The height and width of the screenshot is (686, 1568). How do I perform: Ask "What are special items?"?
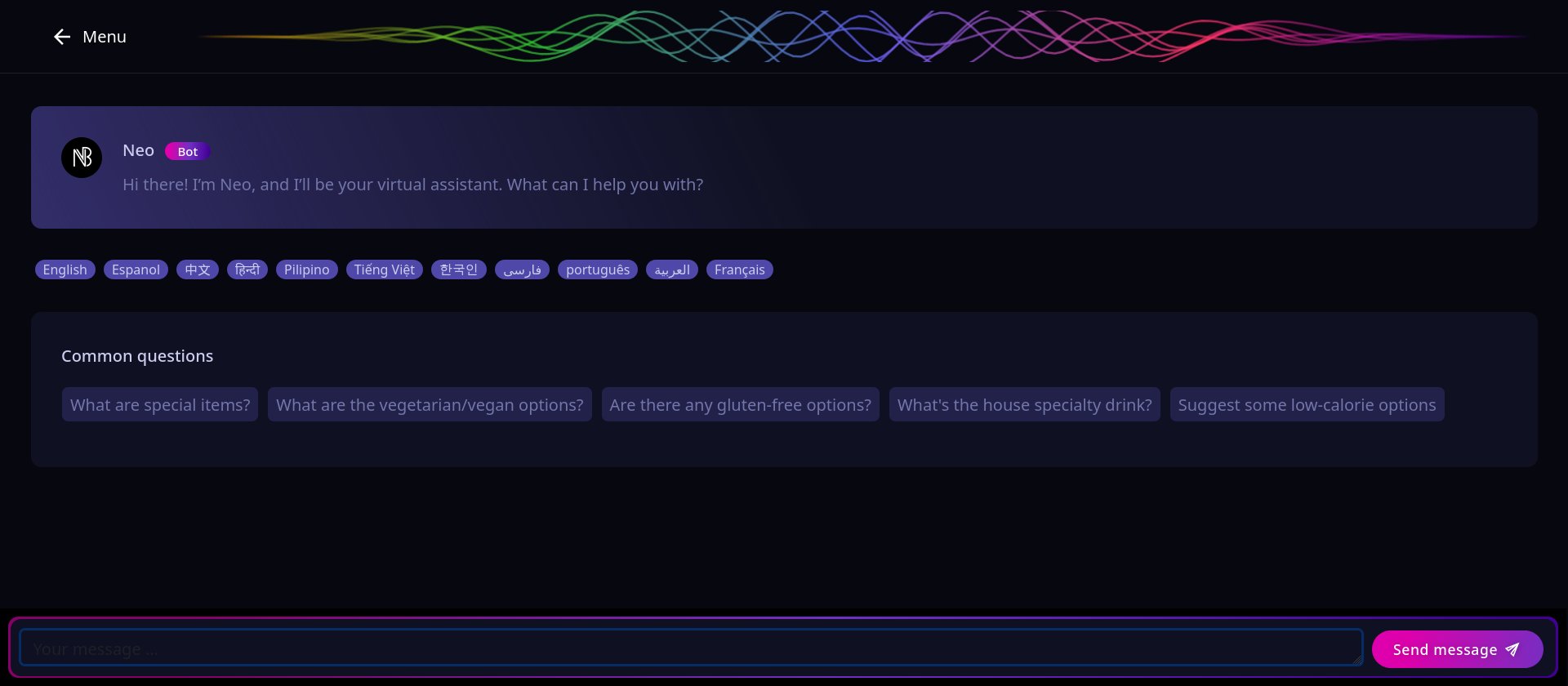160,405
